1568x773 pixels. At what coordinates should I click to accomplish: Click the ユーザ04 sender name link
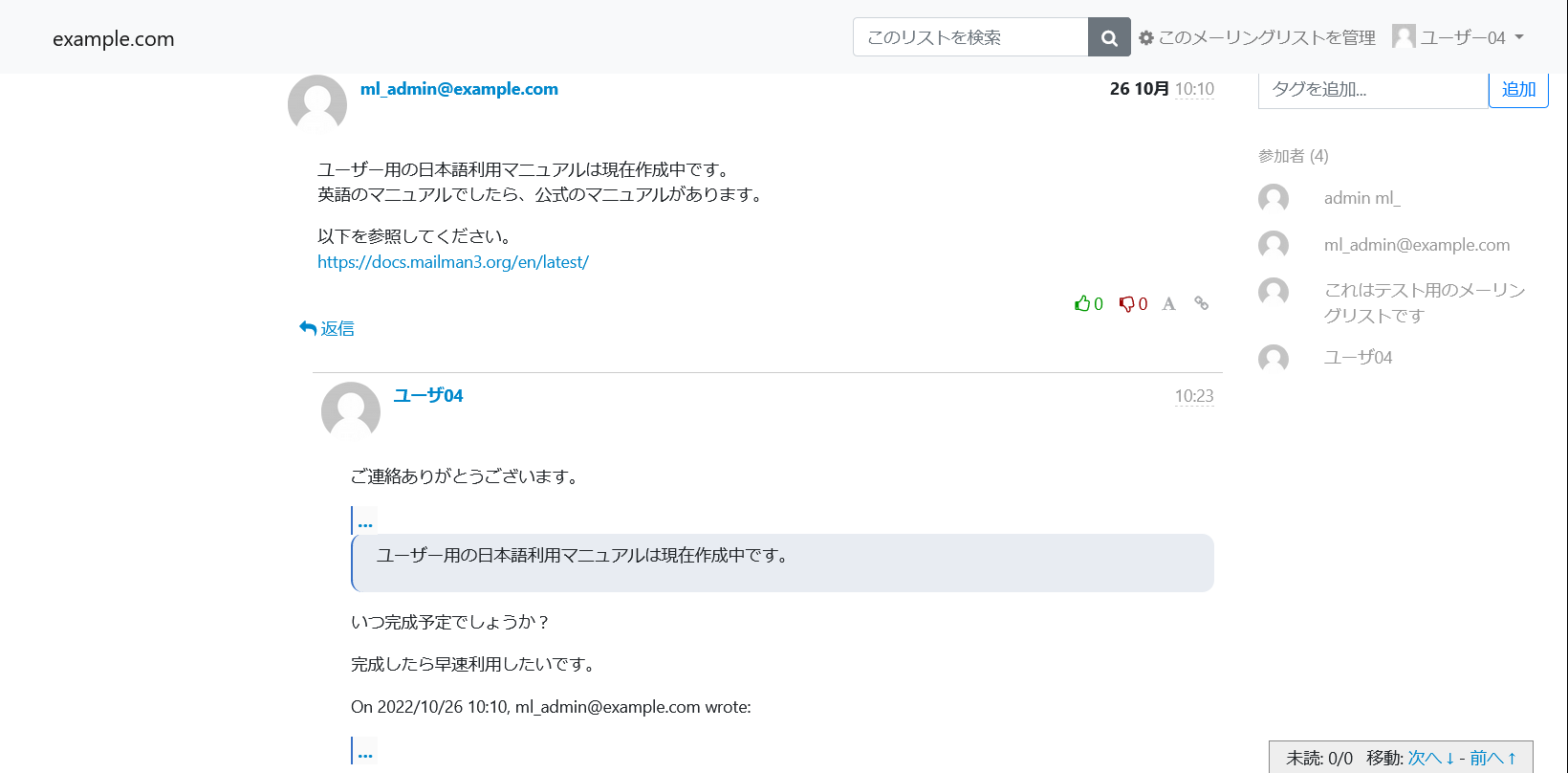point(428,396)
